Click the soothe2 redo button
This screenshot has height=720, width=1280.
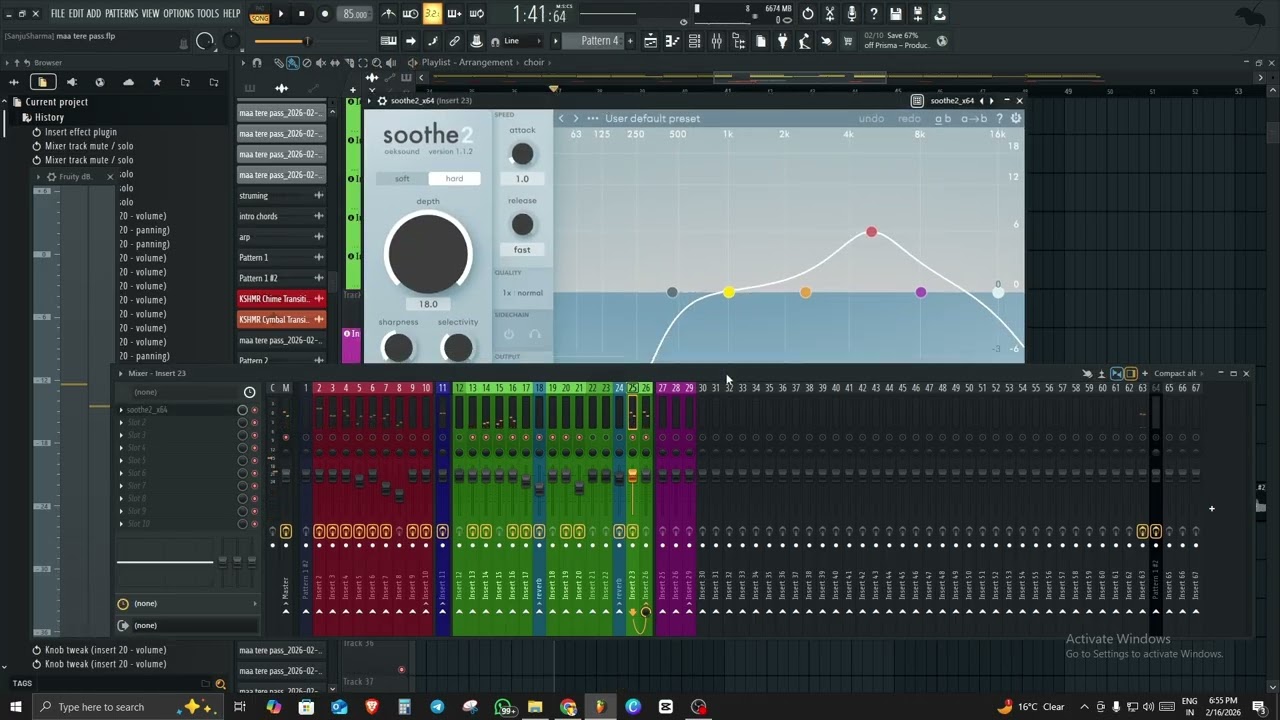click(909, 118)
